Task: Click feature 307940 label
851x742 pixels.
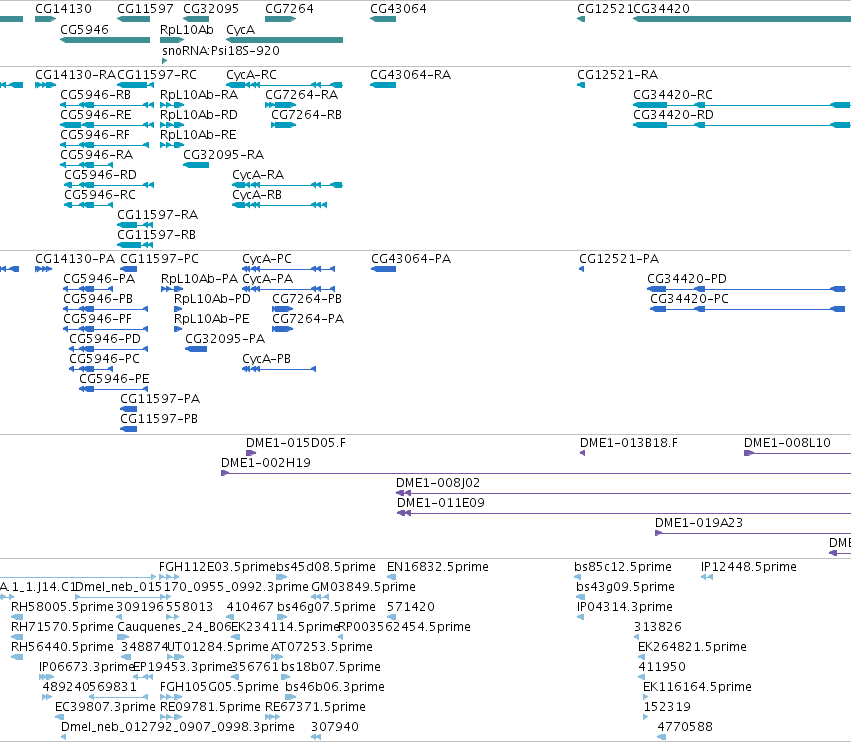Action: (335, 727)
